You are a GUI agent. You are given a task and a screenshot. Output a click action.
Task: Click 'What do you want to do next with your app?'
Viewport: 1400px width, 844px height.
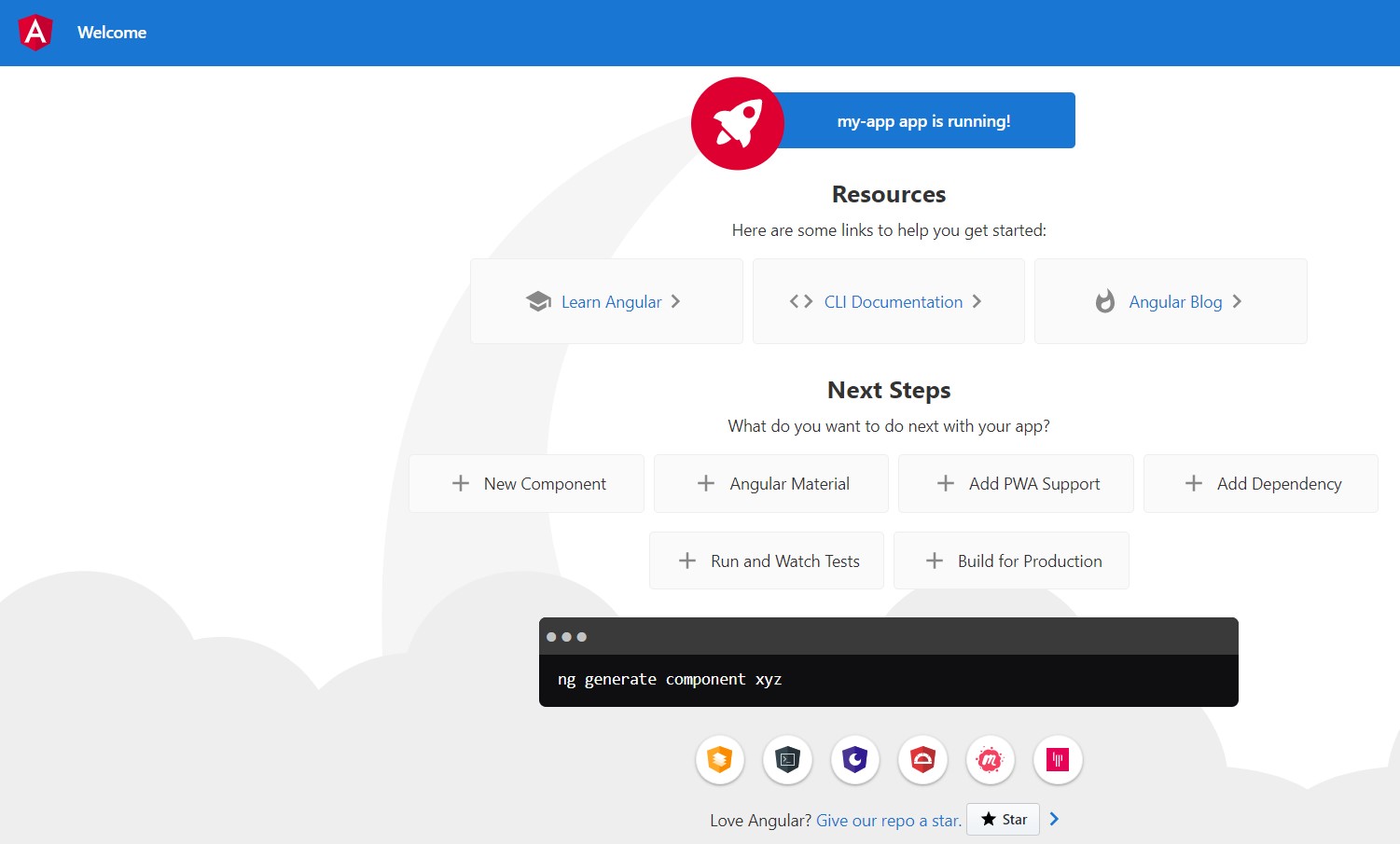coord(889,426)
